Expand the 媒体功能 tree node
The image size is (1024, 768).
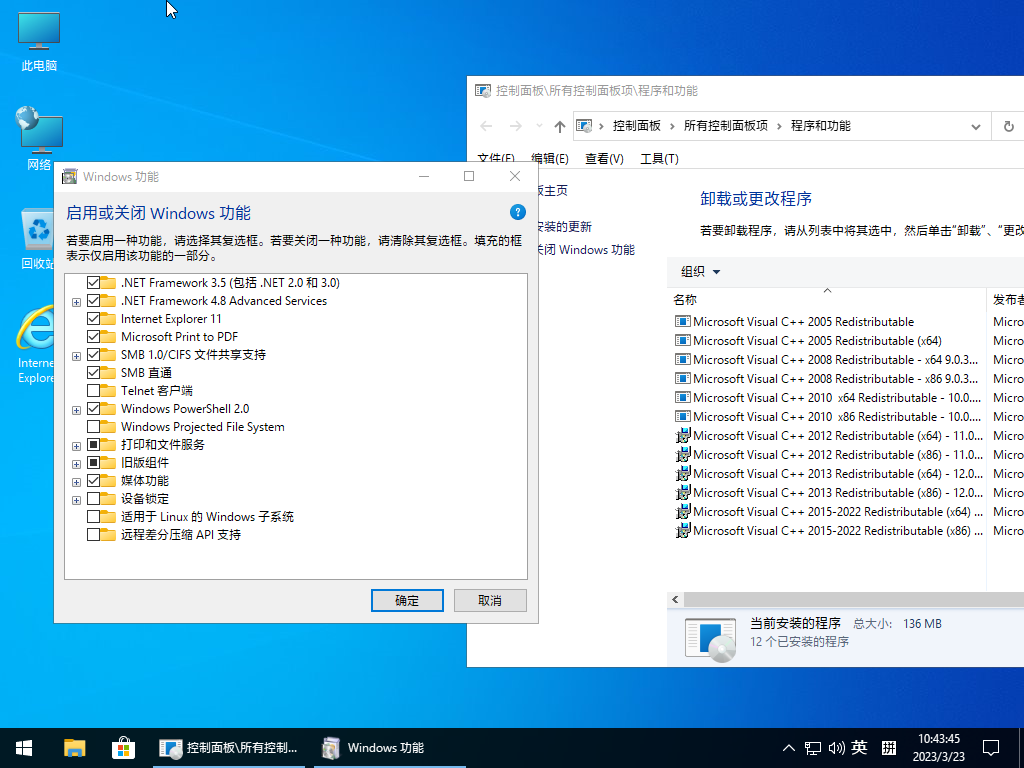76,481
